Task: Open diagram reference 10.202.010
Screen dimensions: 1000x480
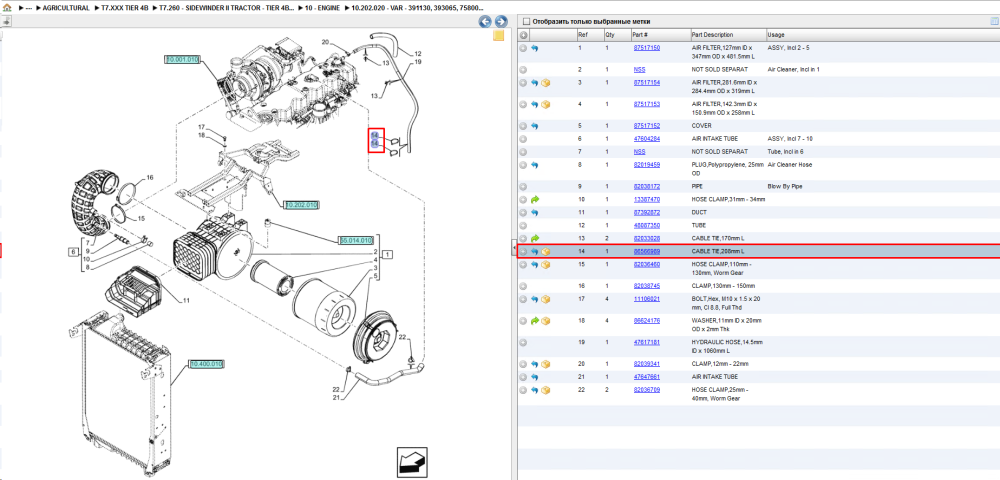Action: (x=302, y=205)
